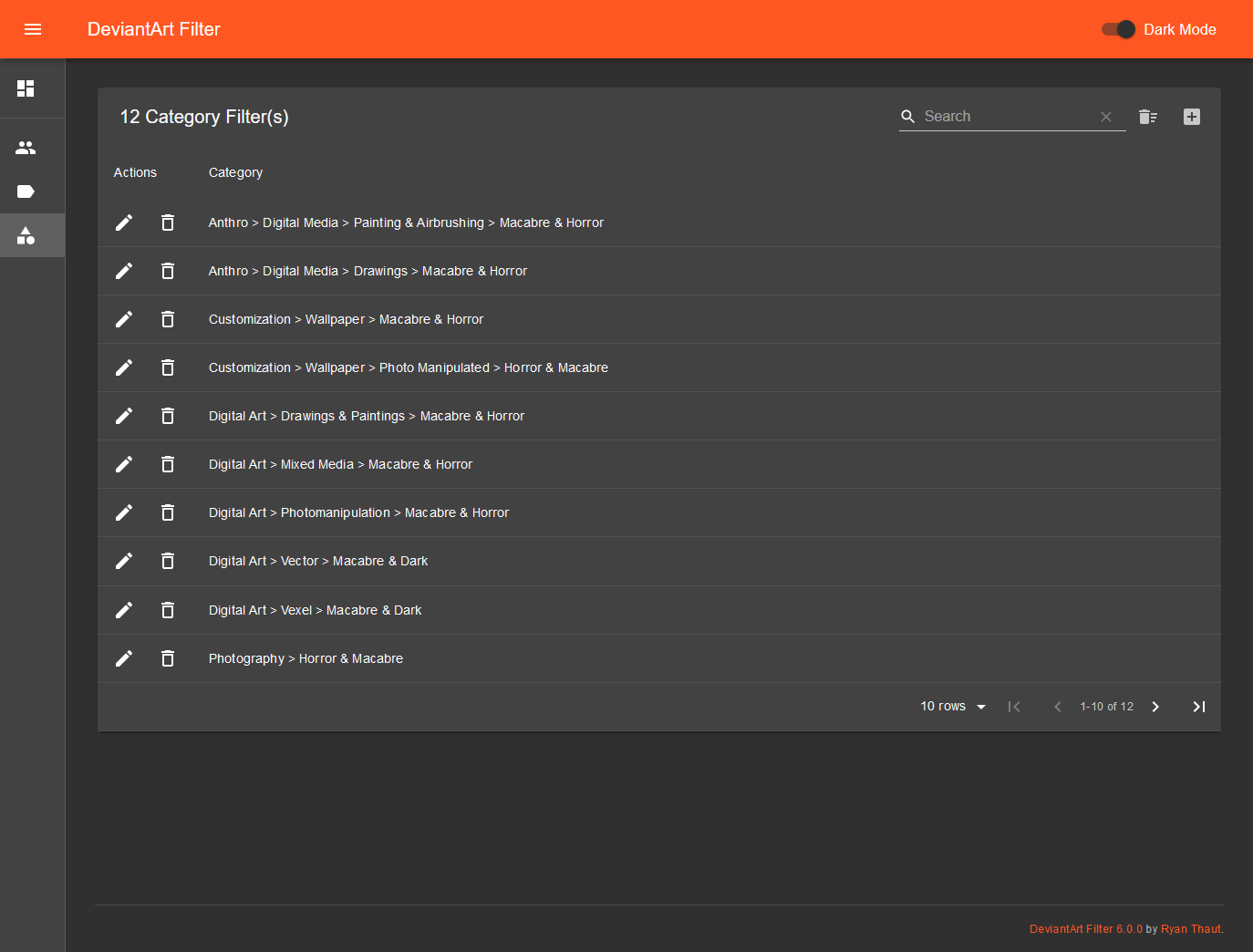Image resolution: width=1253 pixels, height=952 pixels.
Task: Delete the Photo Manipulated Horror & Macabre filter
Action: [x=168, y=367]
